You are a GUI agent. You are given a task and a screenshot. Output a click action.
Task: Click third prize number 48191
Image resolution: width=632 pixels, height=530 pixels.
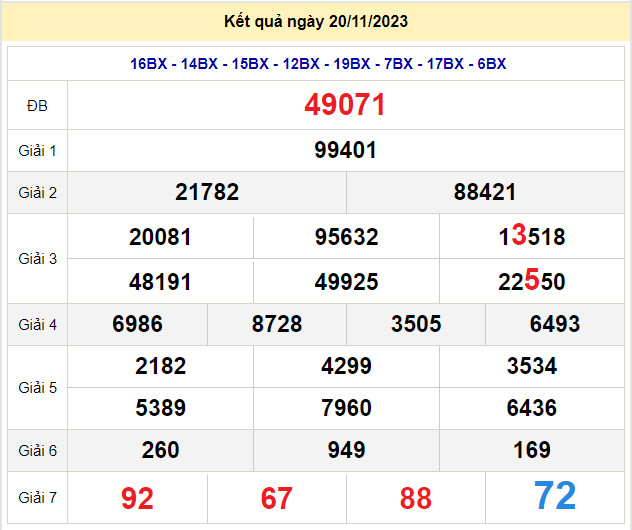(160, 281)
